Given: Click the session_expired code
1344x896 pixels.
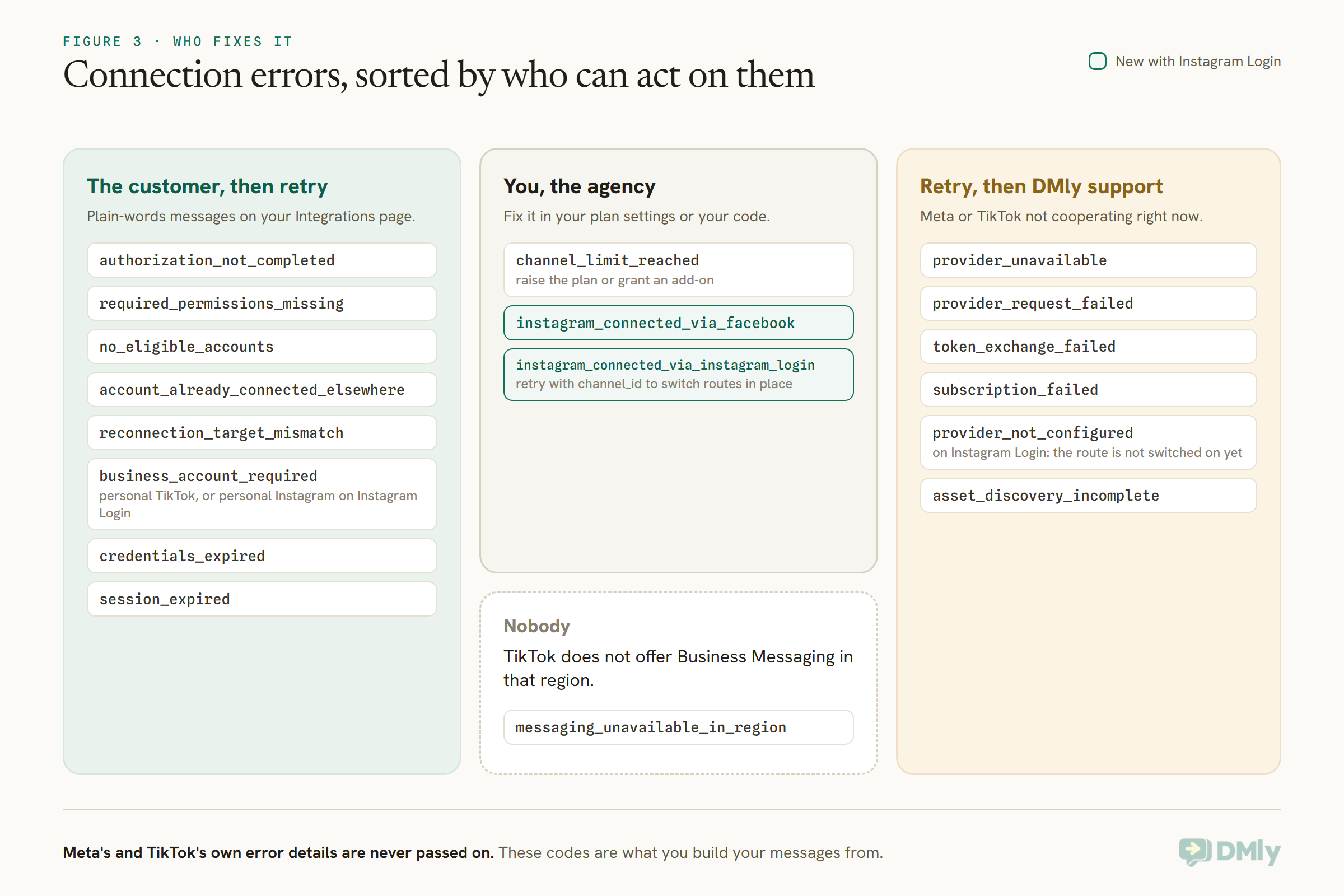Looking at the screenshot, I should coord(262,599).
